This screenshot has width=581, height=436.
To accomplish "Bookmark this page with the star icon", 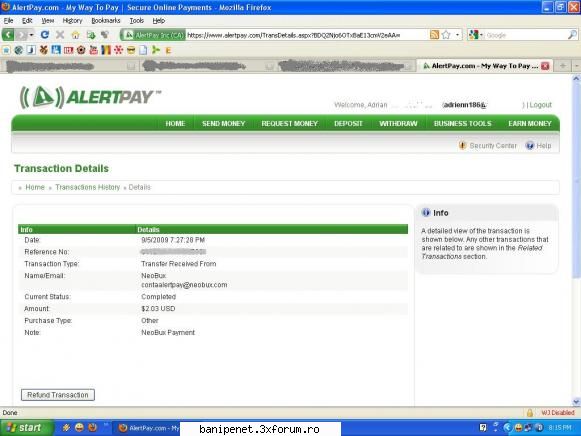I will (x=446, y=35).
